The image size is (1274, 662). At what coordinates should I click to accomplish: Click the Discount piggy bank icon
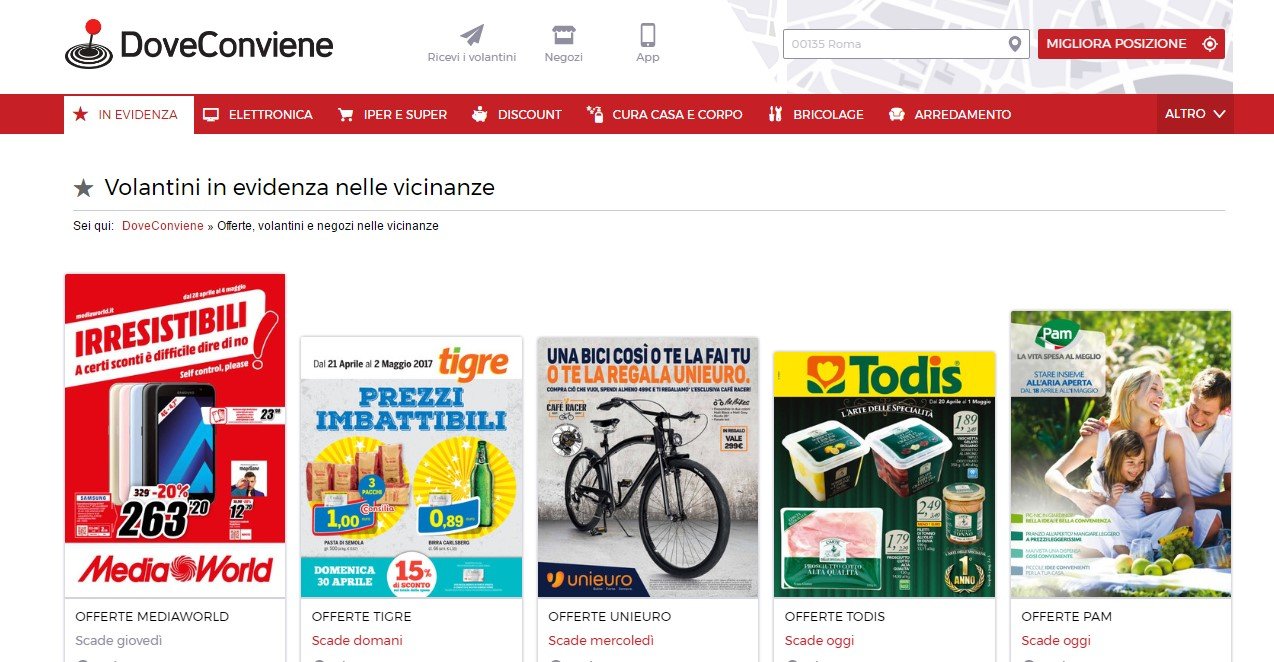[x=480, y=114]
